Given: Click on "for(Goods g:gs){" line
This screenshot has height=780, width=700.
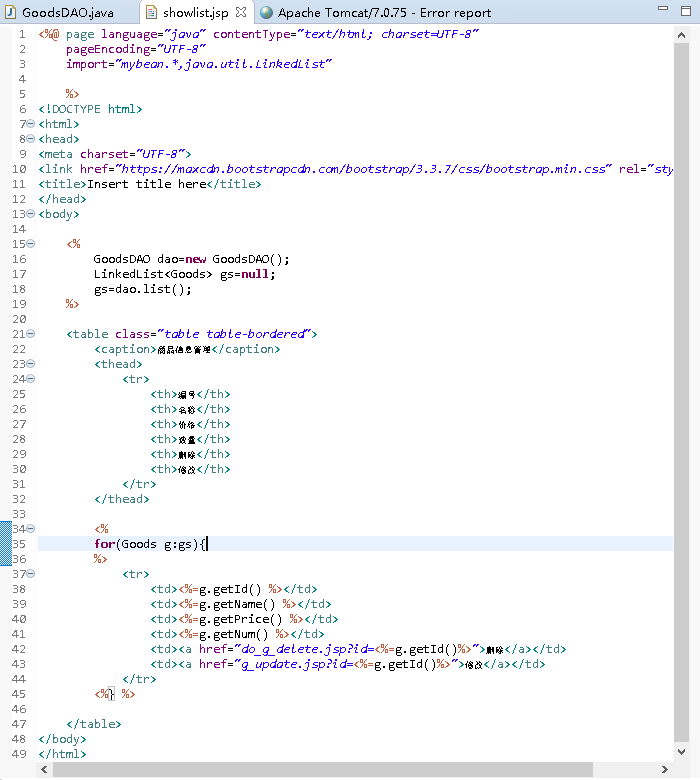Looking at the screenshot, I should click(x=150, y=544).
